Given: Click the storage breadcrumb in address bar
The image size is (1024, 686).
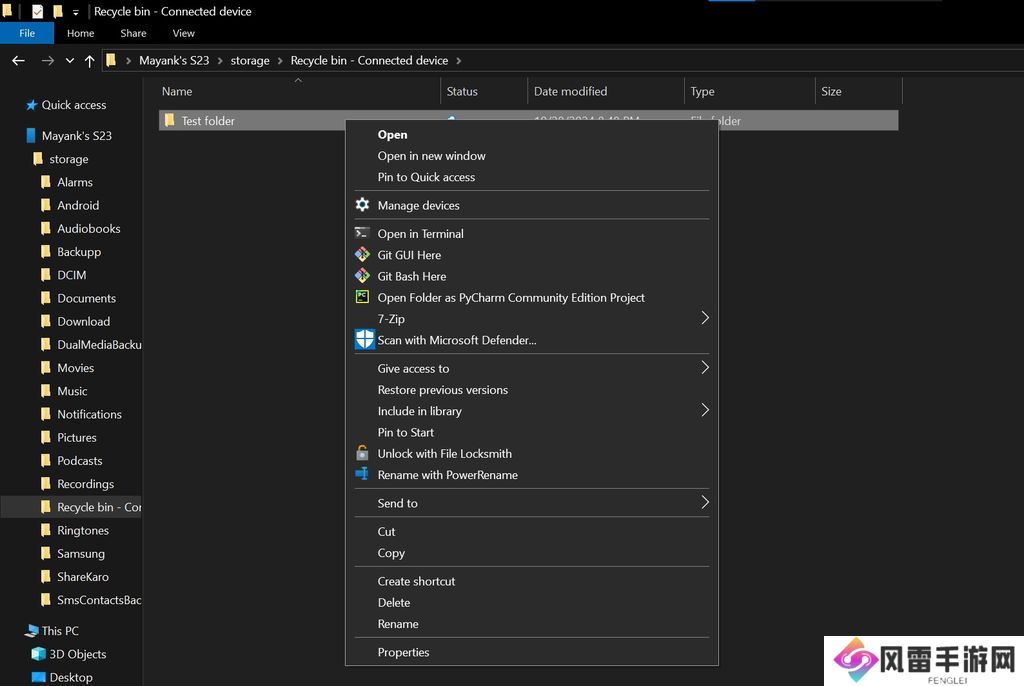Looking at the screenshot, I should pos(250,61).
